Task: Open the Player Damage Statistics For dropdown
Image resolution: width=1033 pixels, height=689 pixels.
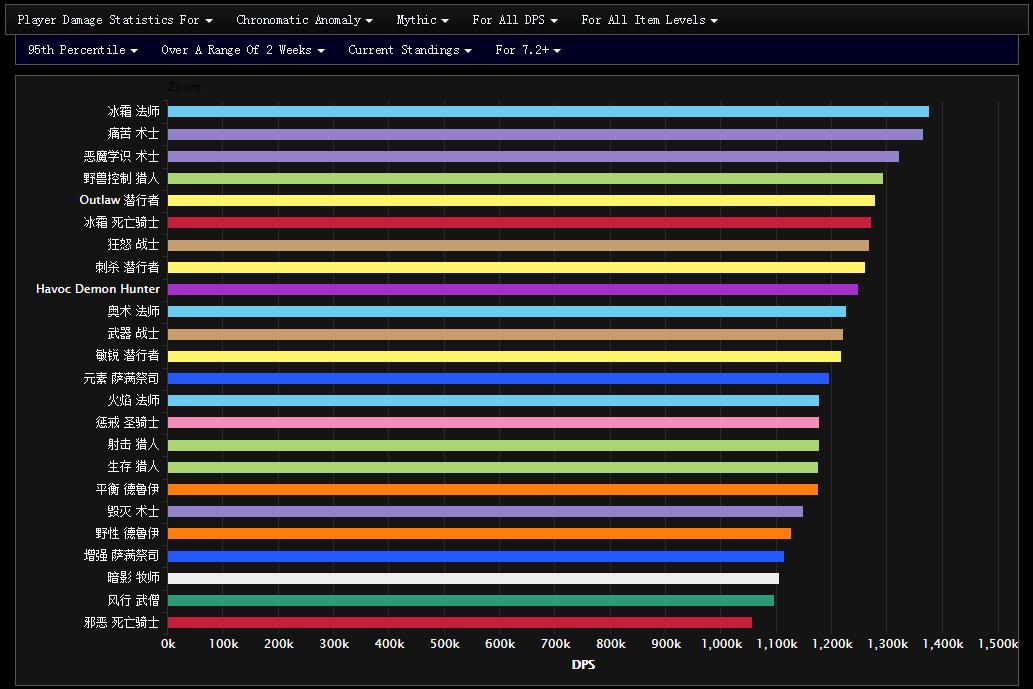Action: [115, 20]
